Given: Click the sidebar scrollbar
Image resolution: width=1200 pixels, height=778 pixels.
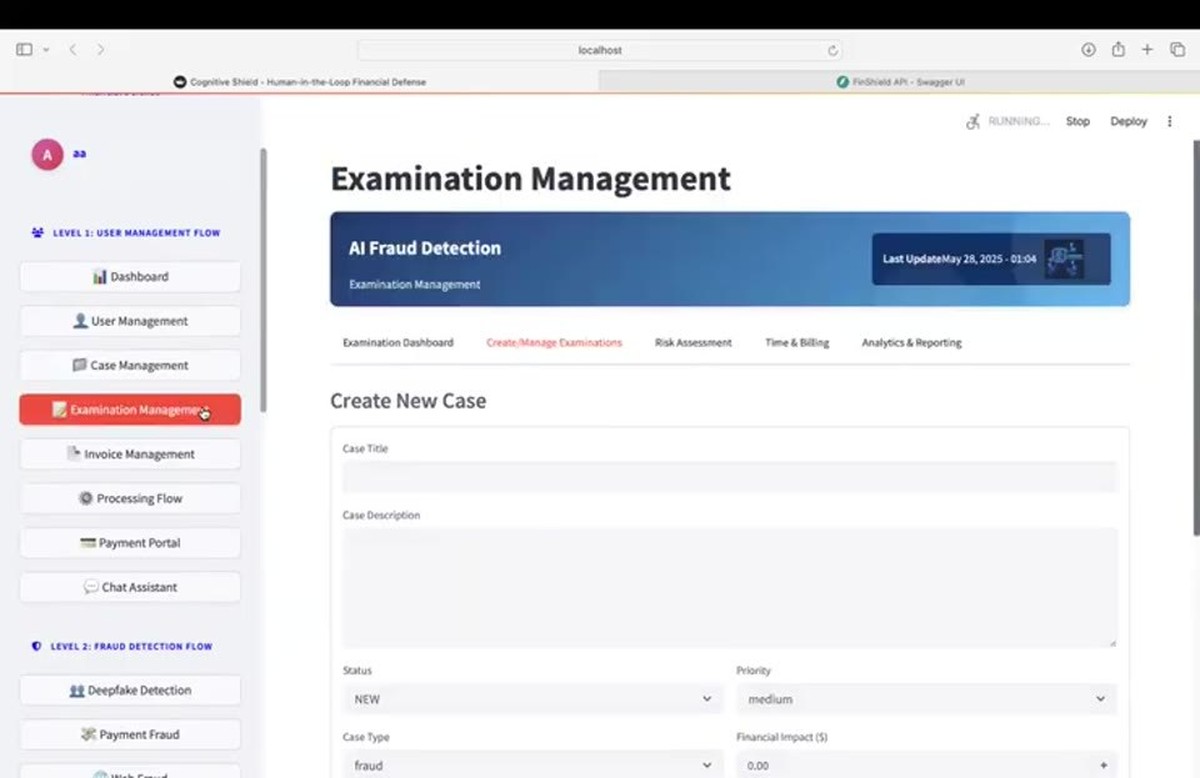Looking at the screenshot, I should [264, 280].
